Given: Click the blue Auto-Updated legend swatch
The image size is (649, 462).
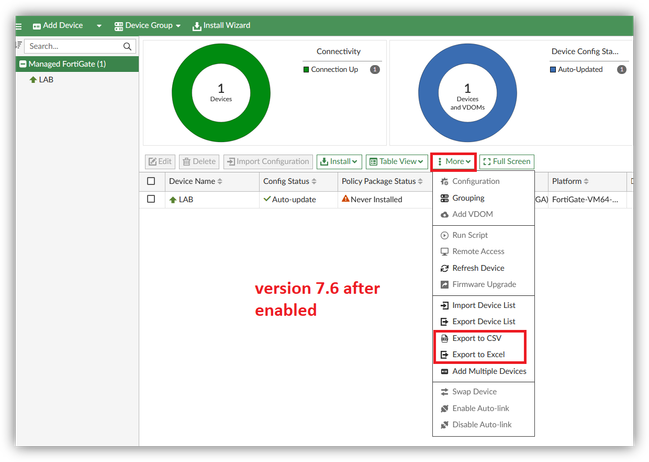Looking at the screenshot, I should (x=553, y=70).
